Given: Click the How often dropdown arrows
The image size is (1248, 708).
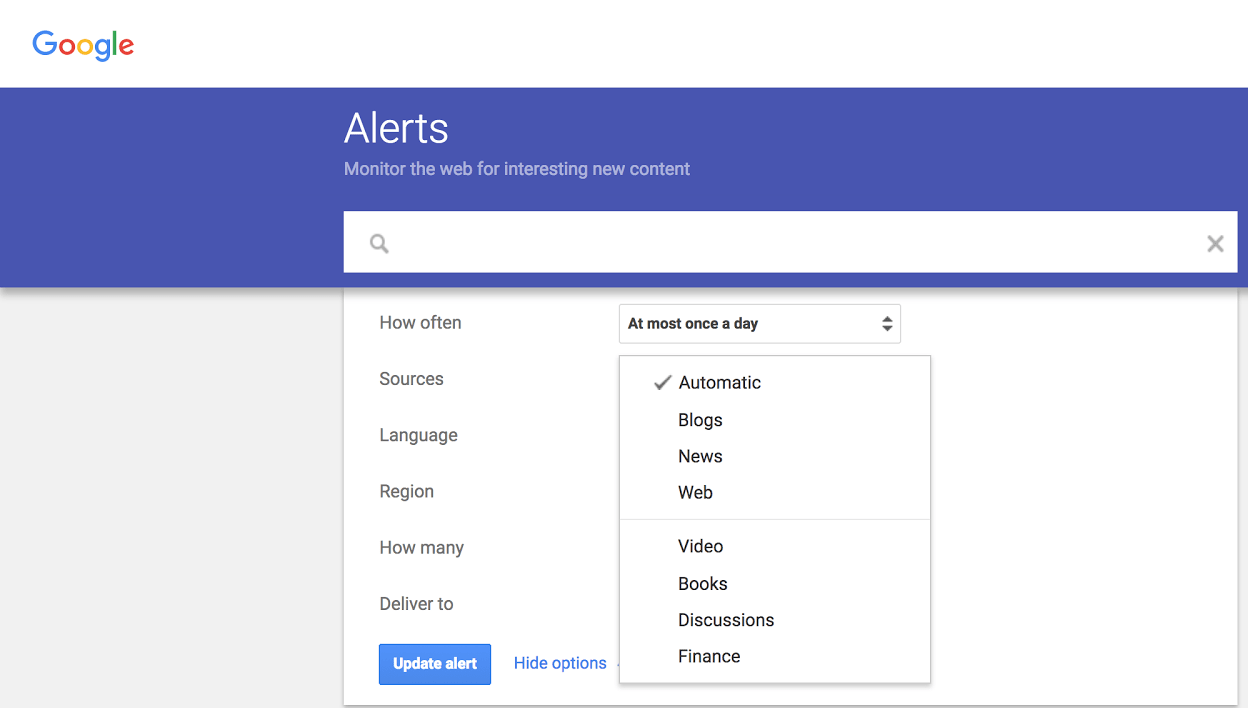Looking at the screenshot, I should coord(886,324).
